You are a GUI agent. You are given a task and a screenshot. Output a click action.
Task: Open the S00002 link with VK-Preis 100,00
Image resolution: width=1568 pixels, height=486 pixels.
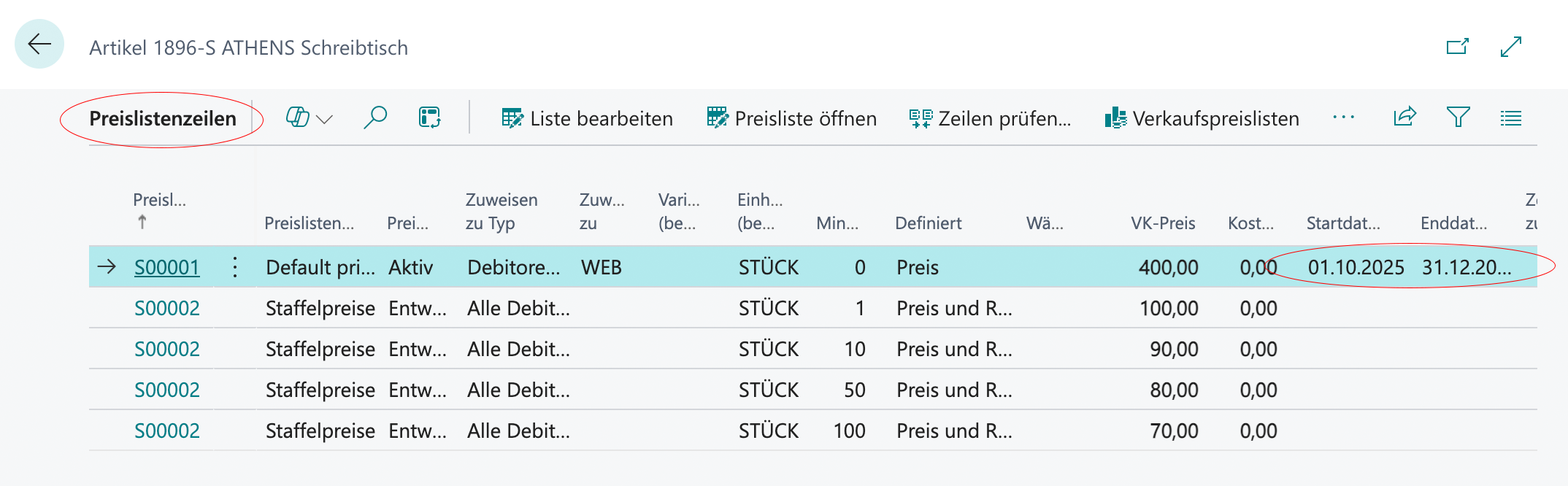(167, 308)
